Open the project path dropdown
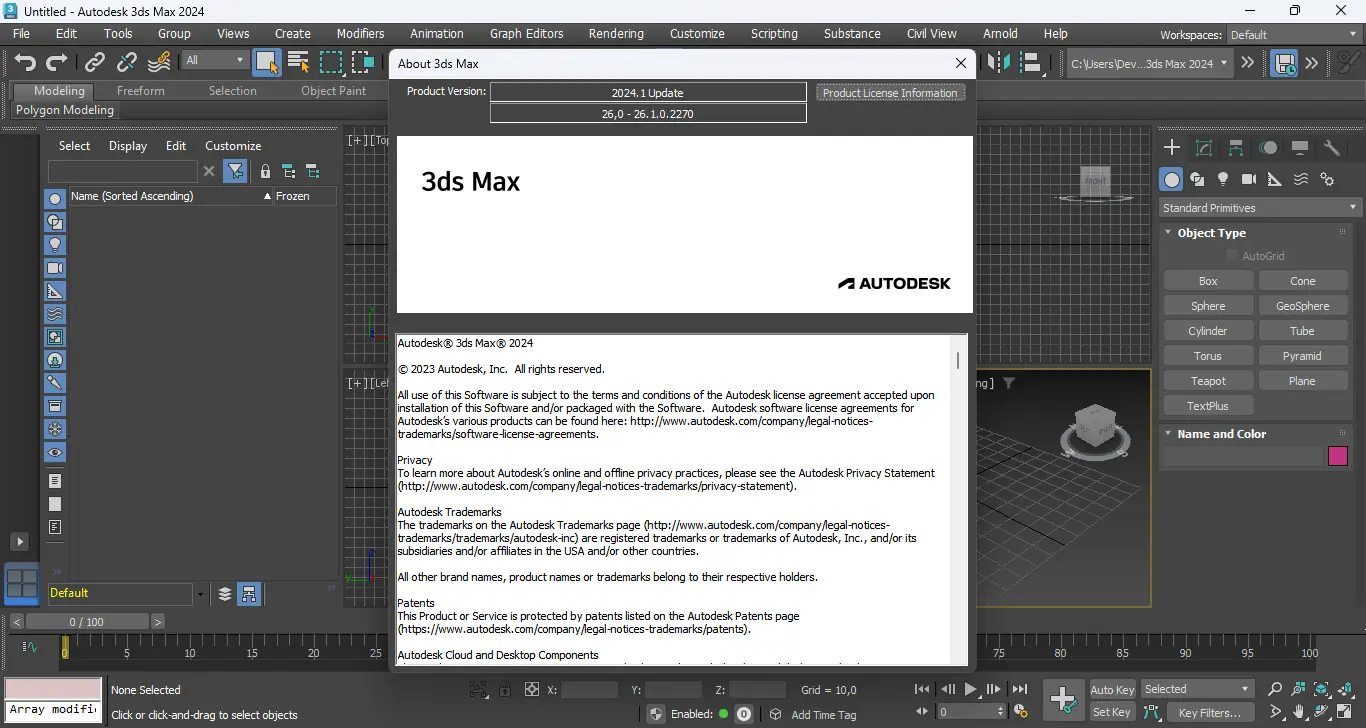 pos(1149,63)
